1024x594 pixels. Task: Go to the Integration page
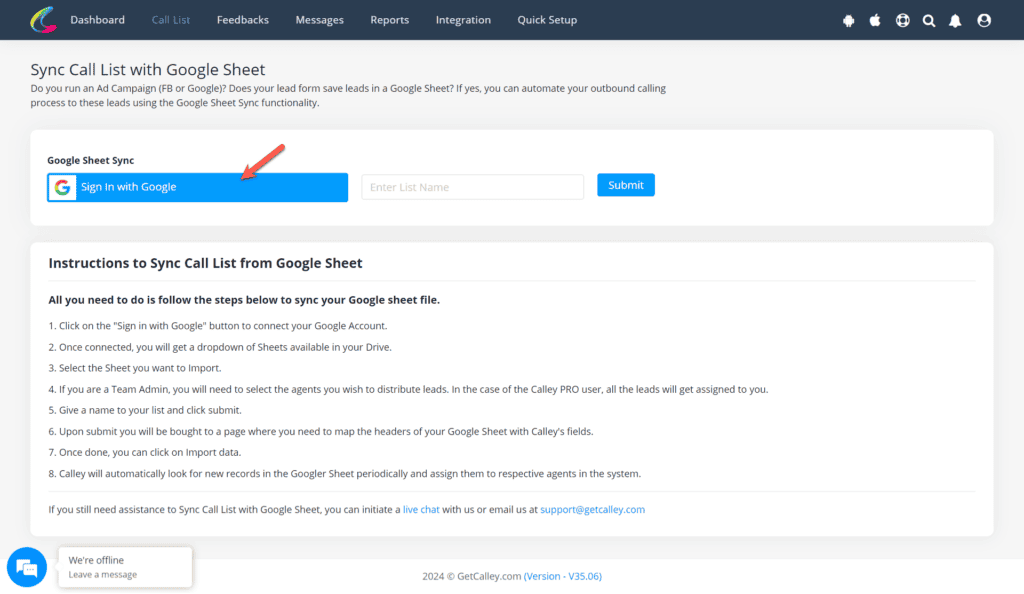pyautogui.click(x=463, y=19)
